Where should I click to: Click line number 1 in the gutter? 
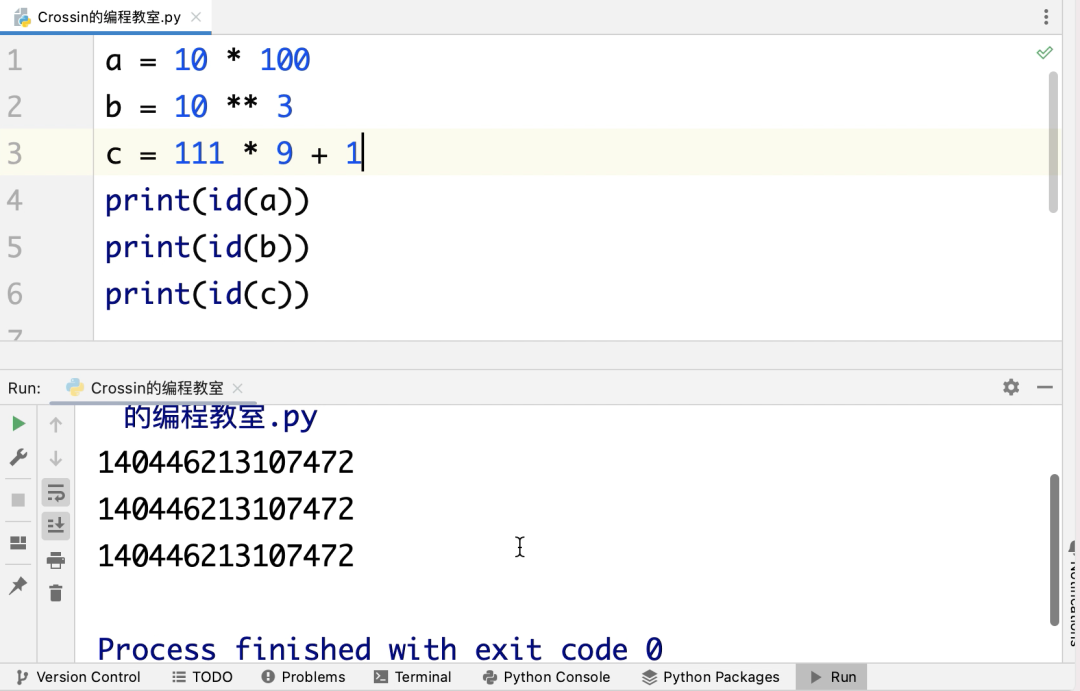pos(14,60)
